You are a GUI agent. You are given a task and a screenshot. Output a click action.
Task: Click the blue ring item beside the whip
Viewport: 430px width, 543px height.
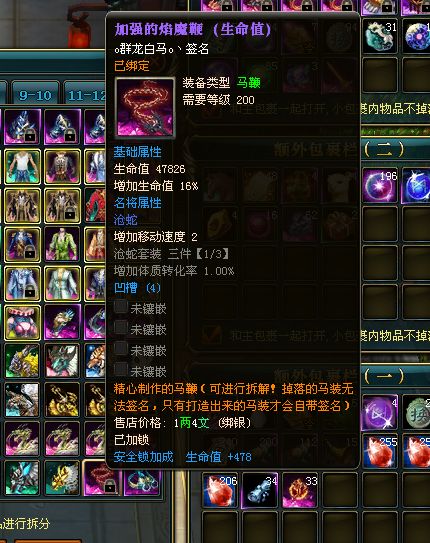(x=142, y=478)
